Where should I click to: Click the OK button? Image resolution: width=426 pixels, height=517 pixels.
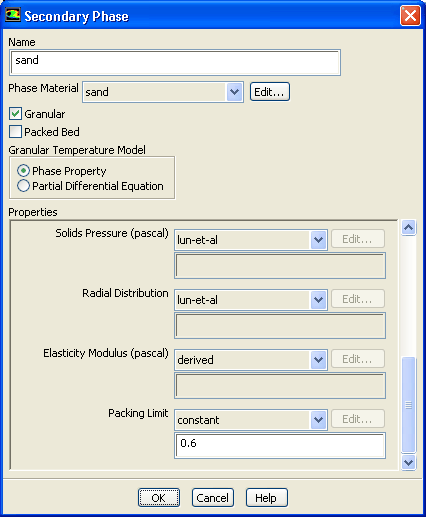pos(159,498)
